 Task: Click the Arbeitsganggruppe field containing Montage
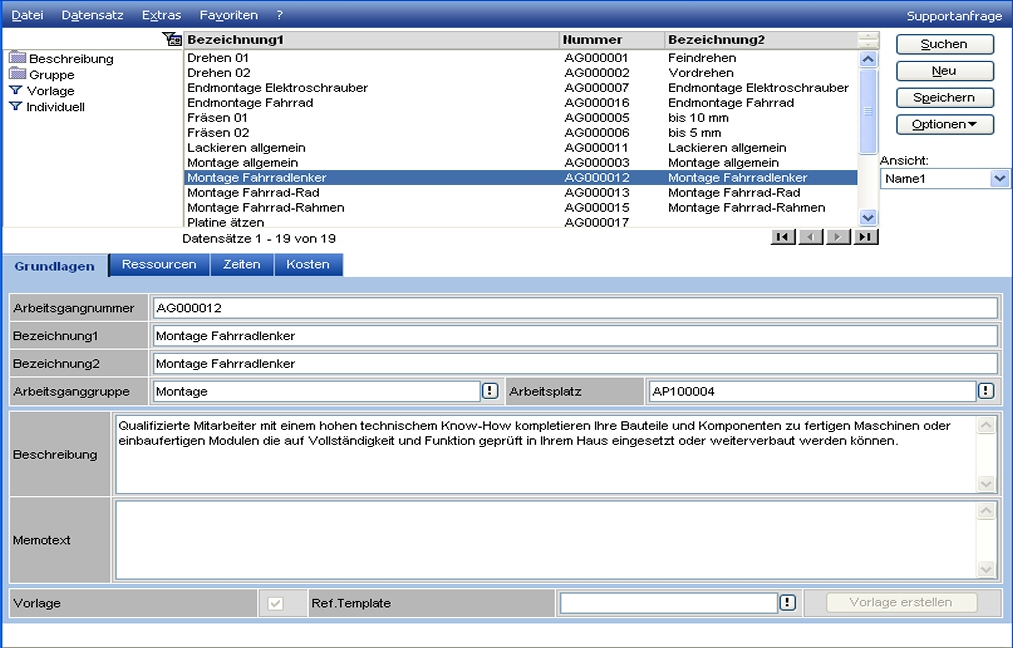[317, 392]
